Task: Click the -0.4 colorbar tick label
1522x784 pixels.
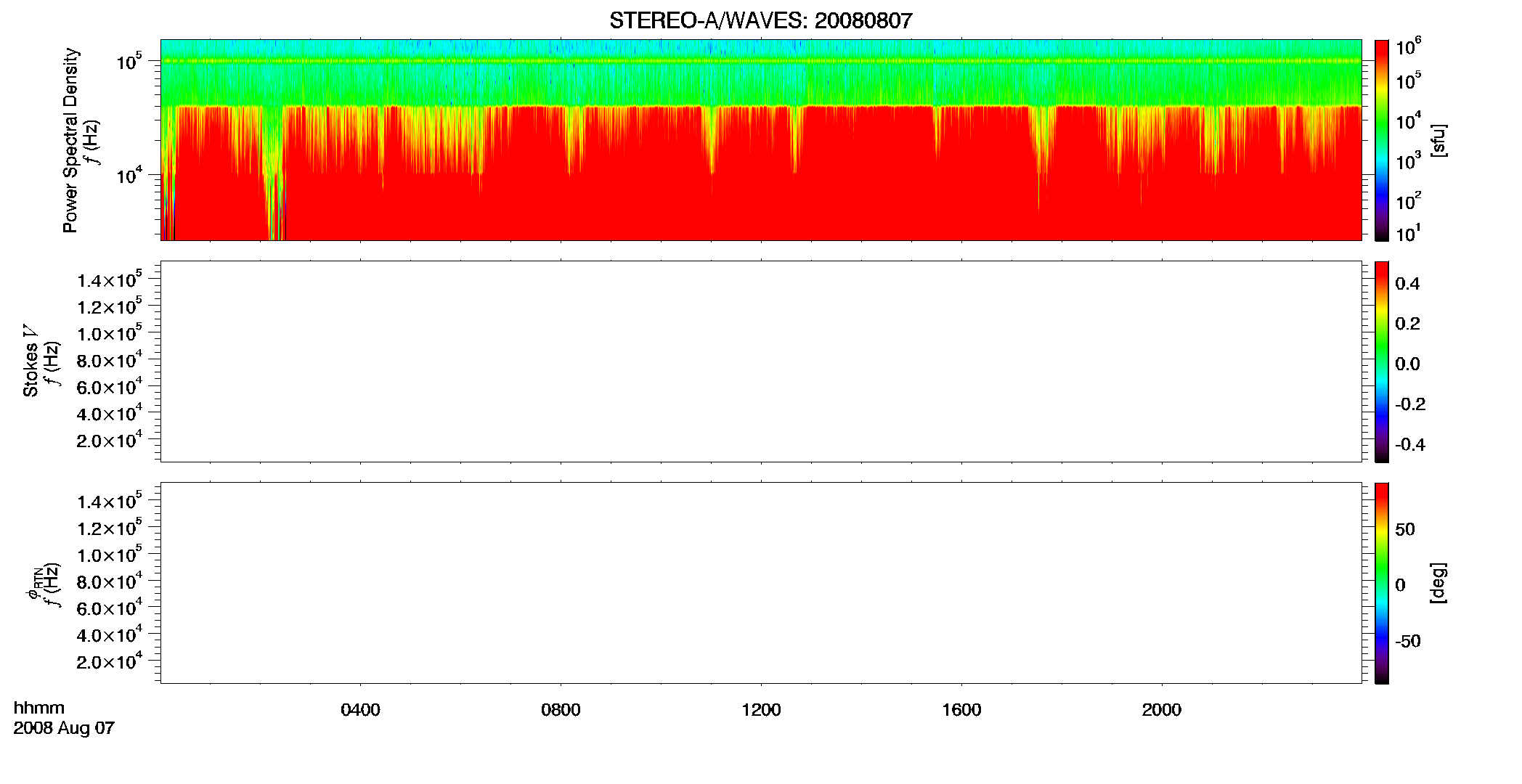Action: click(1410, 445)
